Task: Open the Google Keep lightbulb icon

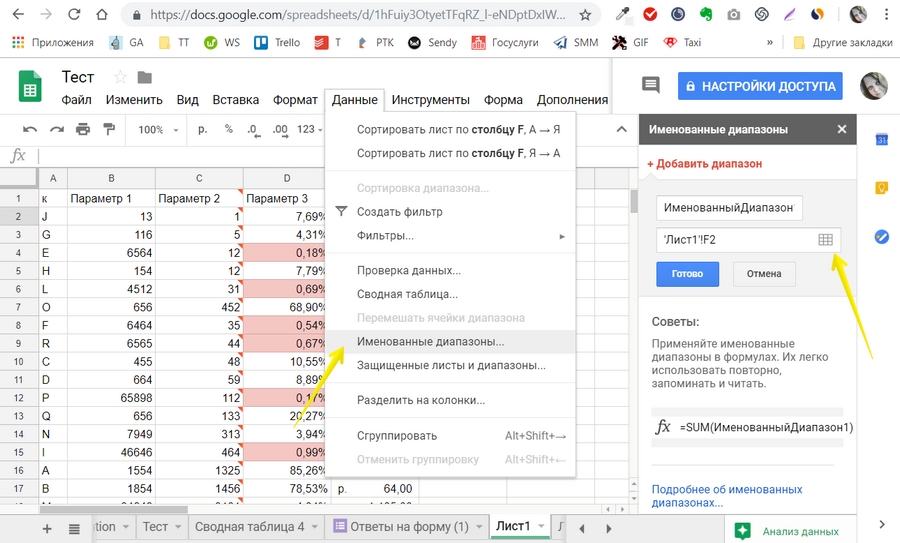Action: [x=881, y=188]
